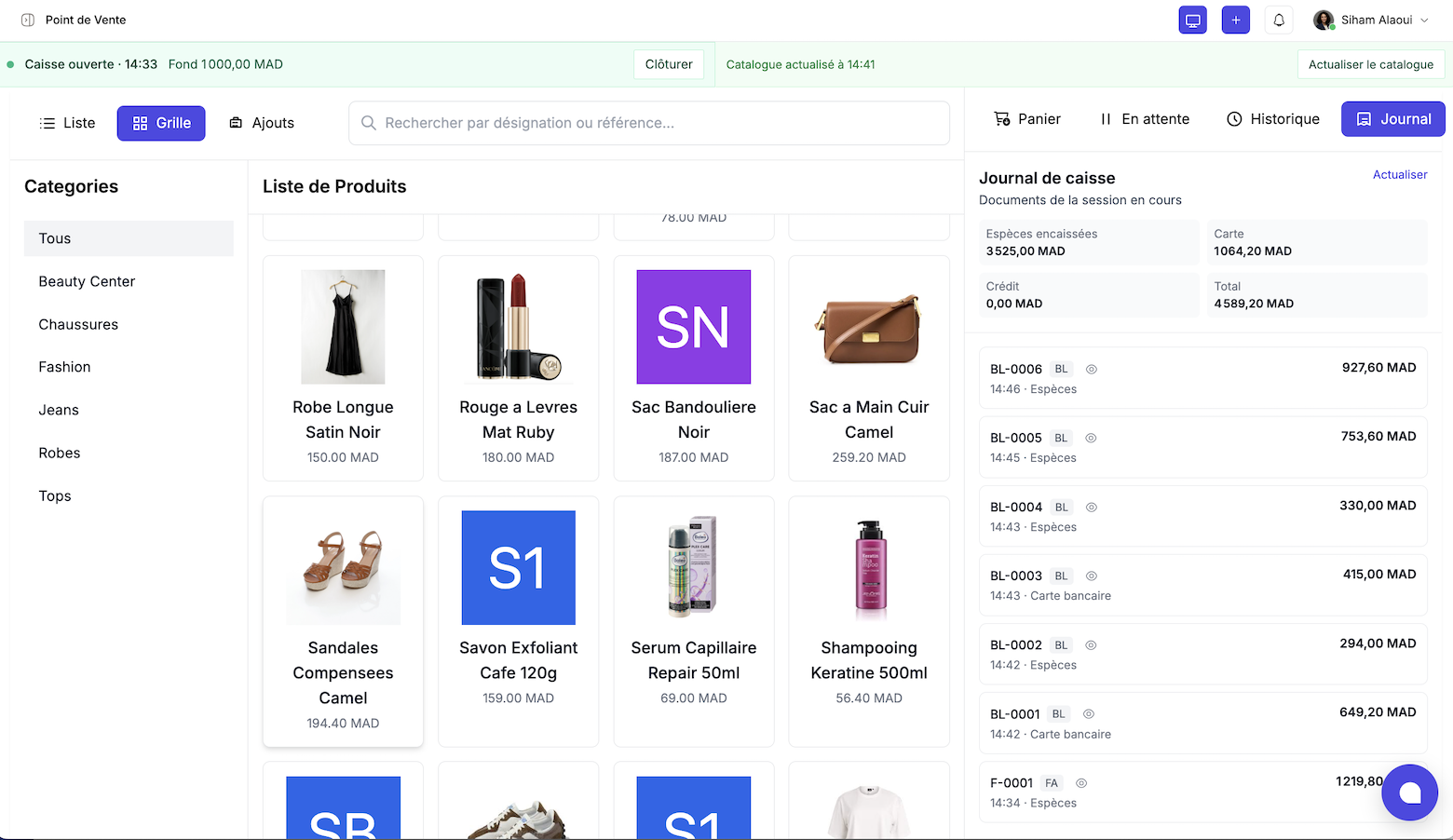Click the 753,60 MAD amount
1453x840 pixels.
click(x=1378, y=437)
